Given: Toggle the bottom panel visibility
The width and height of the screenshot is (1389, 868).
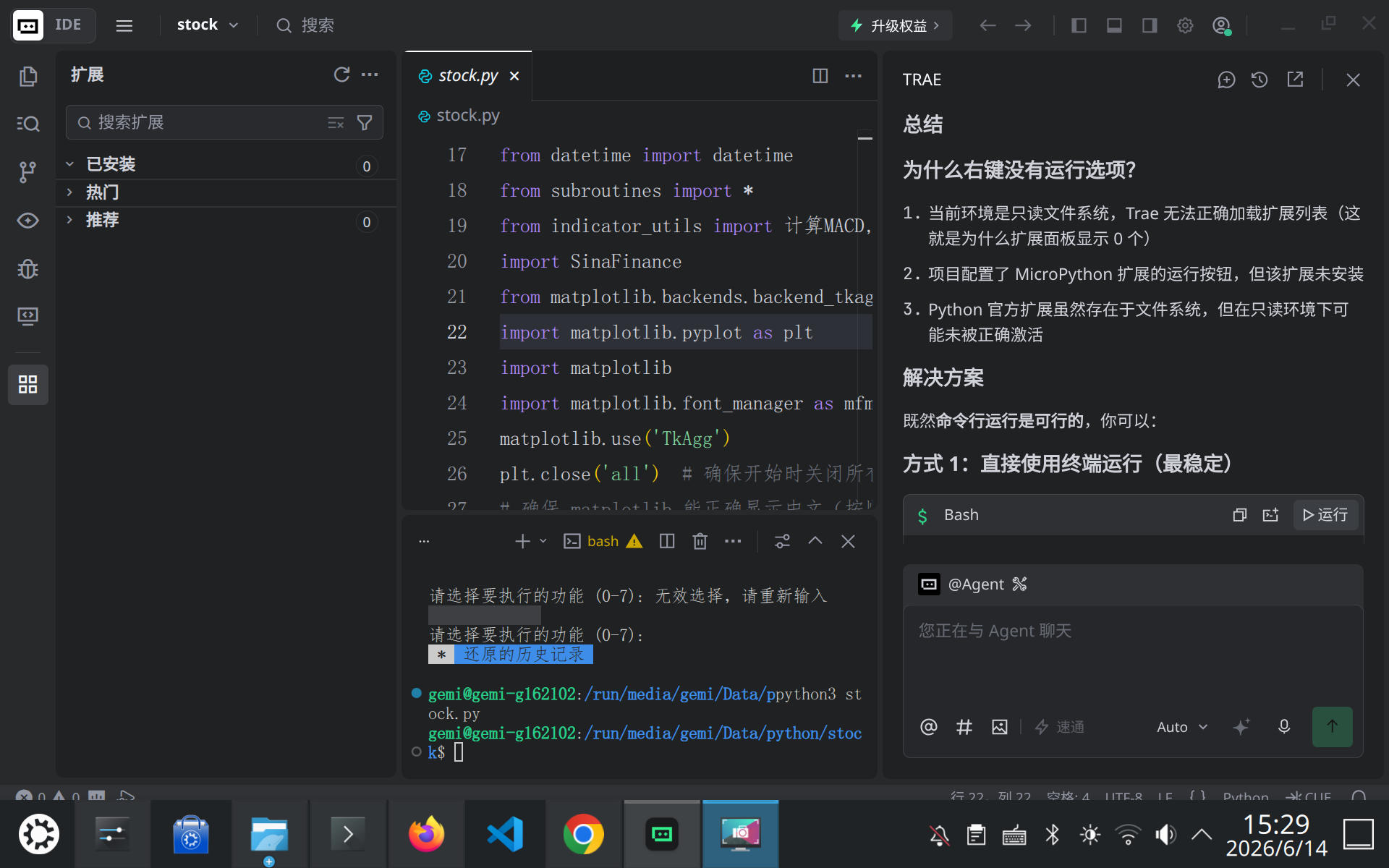Looking at the screenshot, I should tap(1114, 26).
